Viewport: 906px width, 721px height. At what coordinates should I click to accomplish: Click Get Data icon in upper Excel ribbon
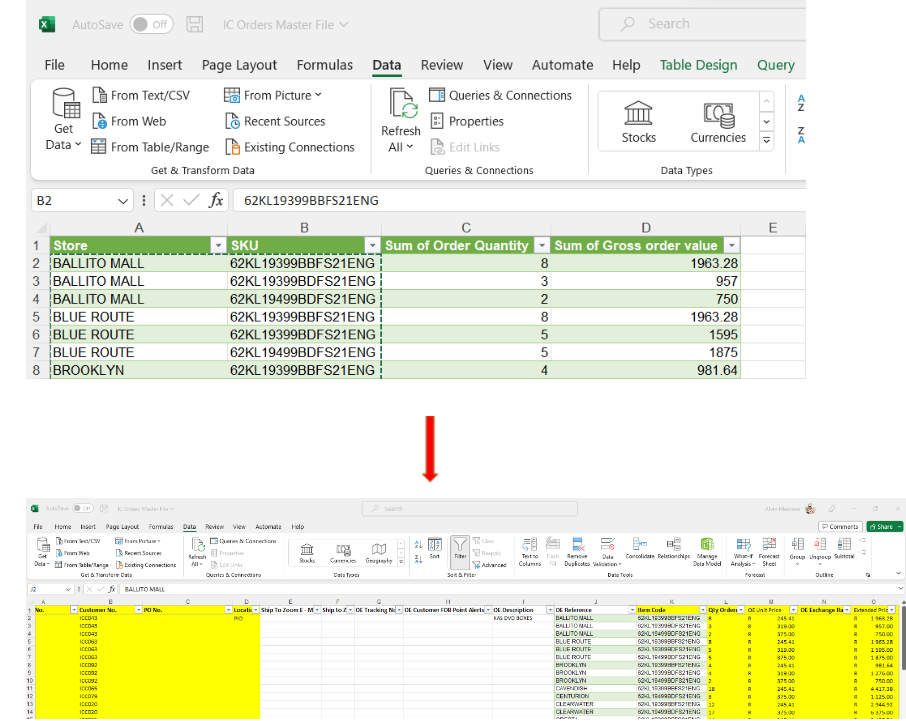(65, 105)
